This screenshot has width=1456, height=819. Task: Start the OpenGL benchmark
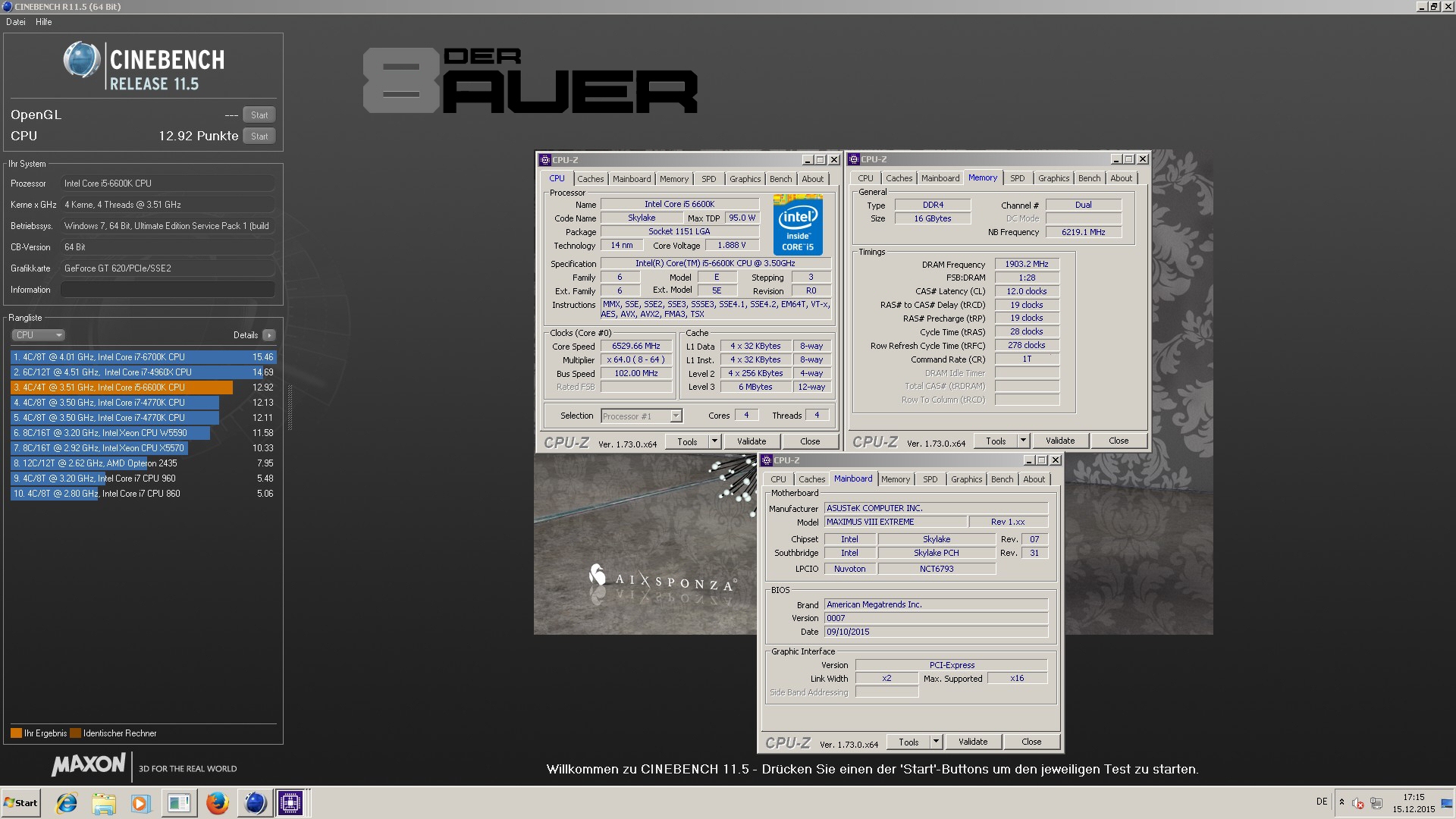[259, 115]
